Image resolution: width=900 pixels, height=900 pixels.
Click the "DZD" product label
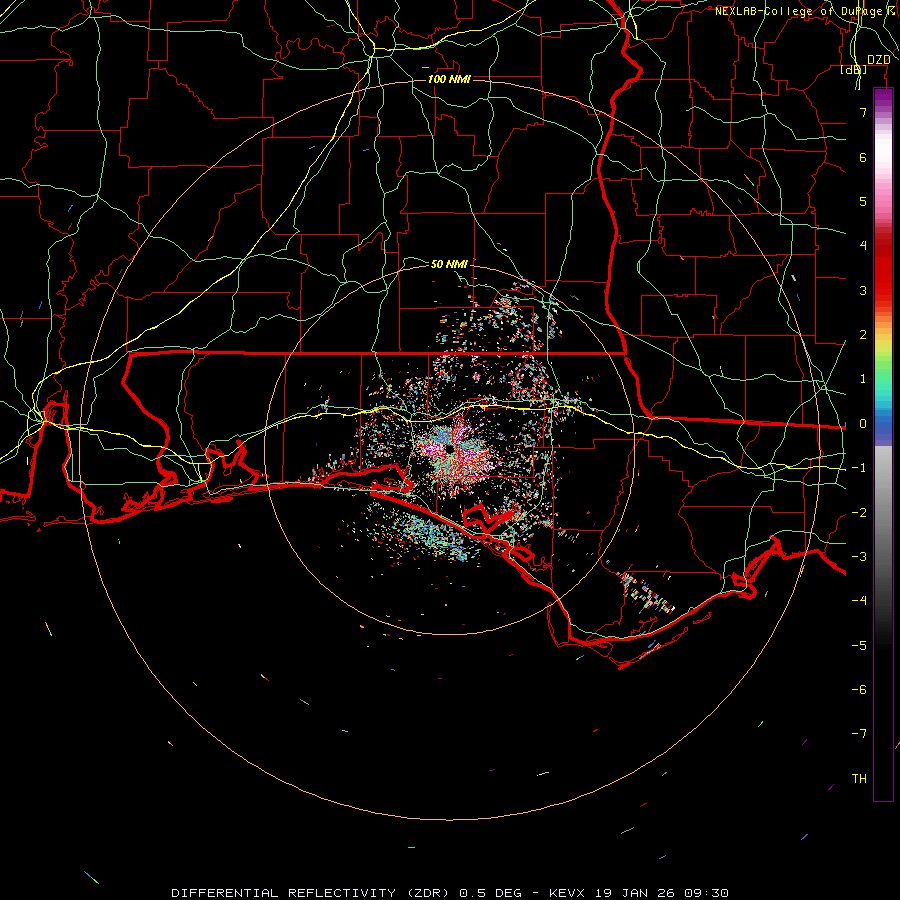[x=878, y=60]
